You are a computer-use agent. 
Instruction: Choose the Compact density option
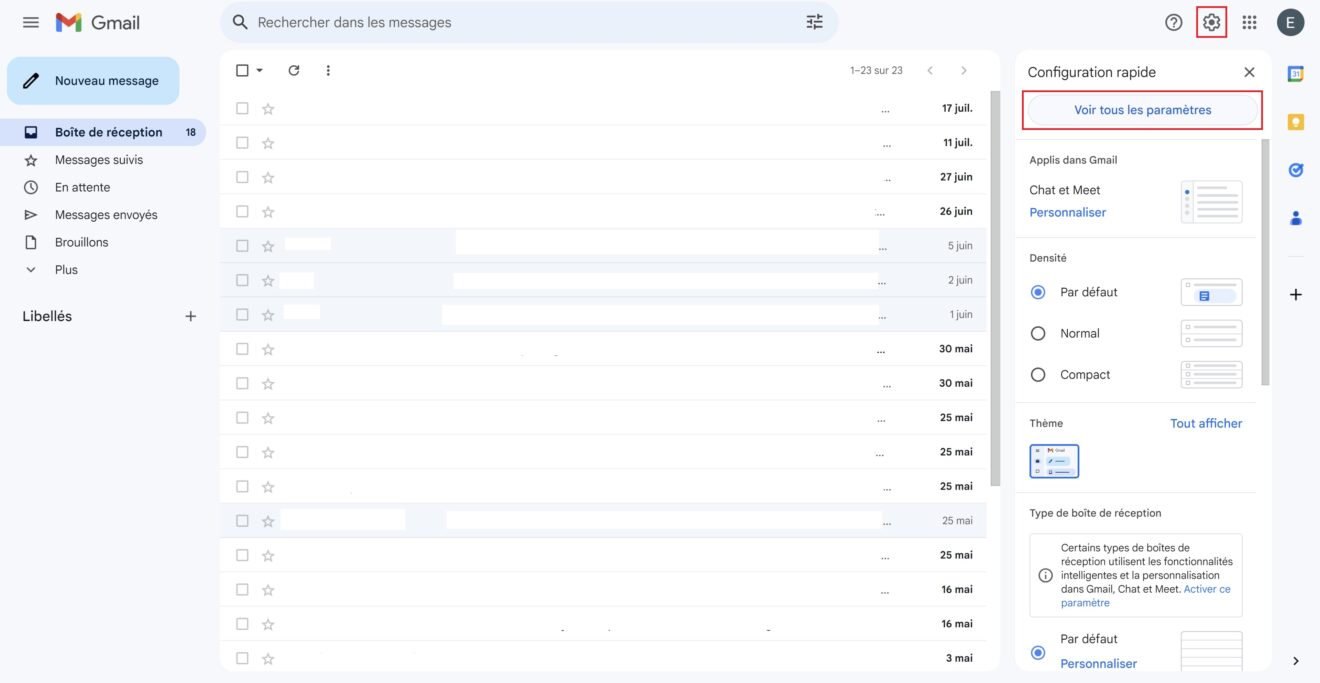coord(1038,374)
